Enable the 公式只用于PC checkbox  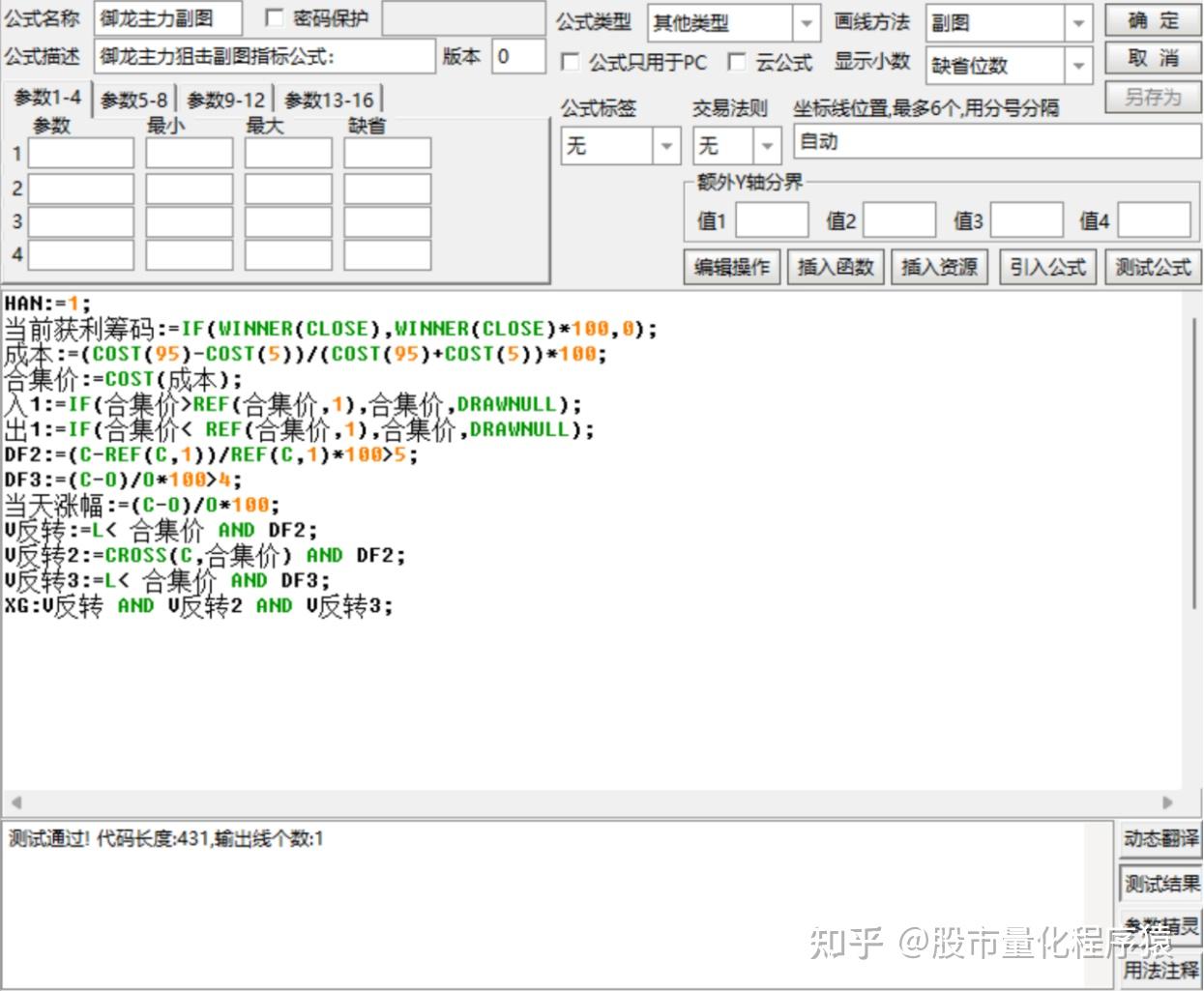pyautogui.click(x=571, y=62)
